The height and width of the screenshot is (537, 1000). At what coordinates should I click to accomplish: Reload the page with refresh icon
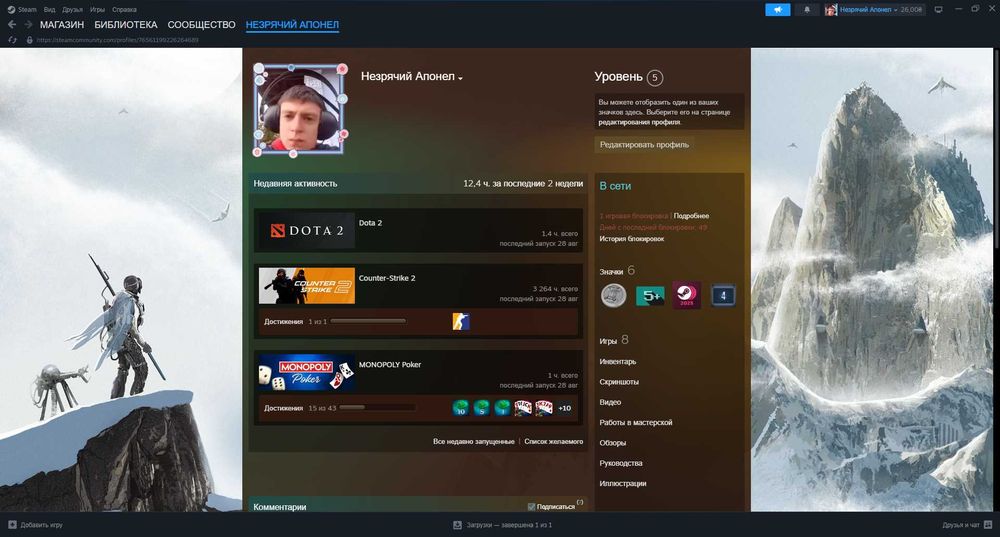coord(12,40)
